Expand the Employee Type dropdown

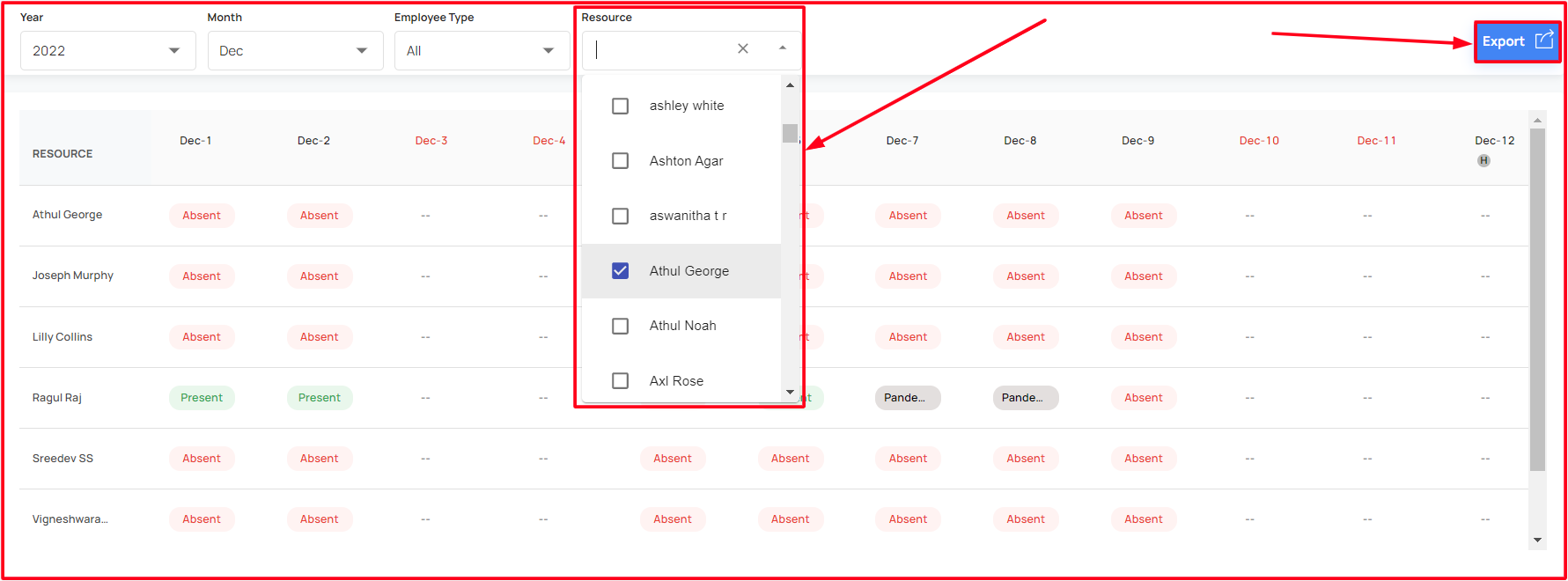click(482, 51)
